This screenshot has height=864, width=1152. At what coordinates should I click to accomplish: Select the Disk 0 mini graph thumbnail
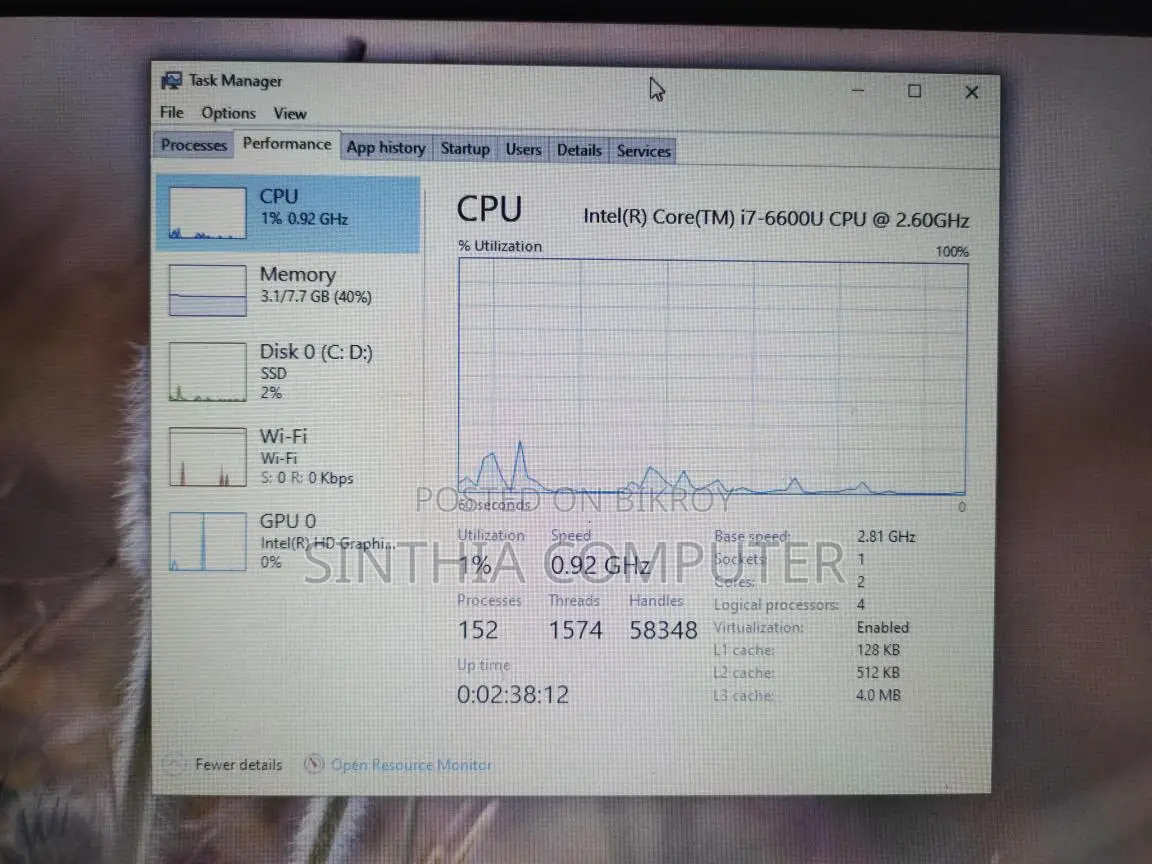[x=207, y=372]
